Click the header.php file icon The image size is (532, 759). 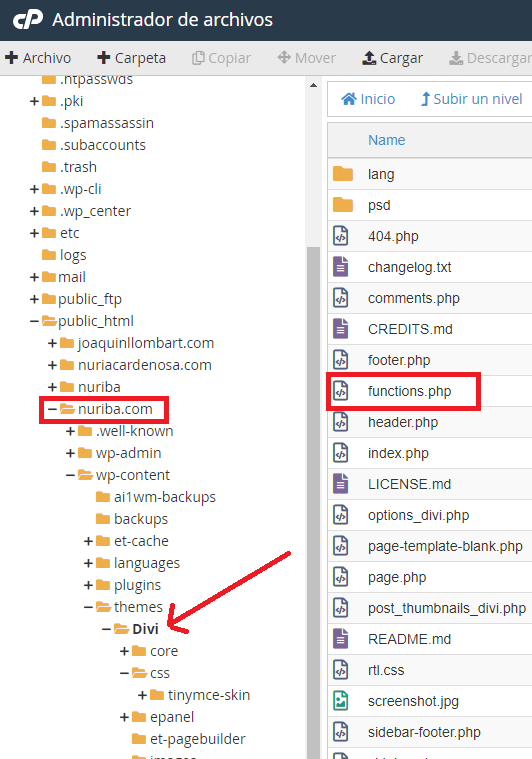[341, 422]
